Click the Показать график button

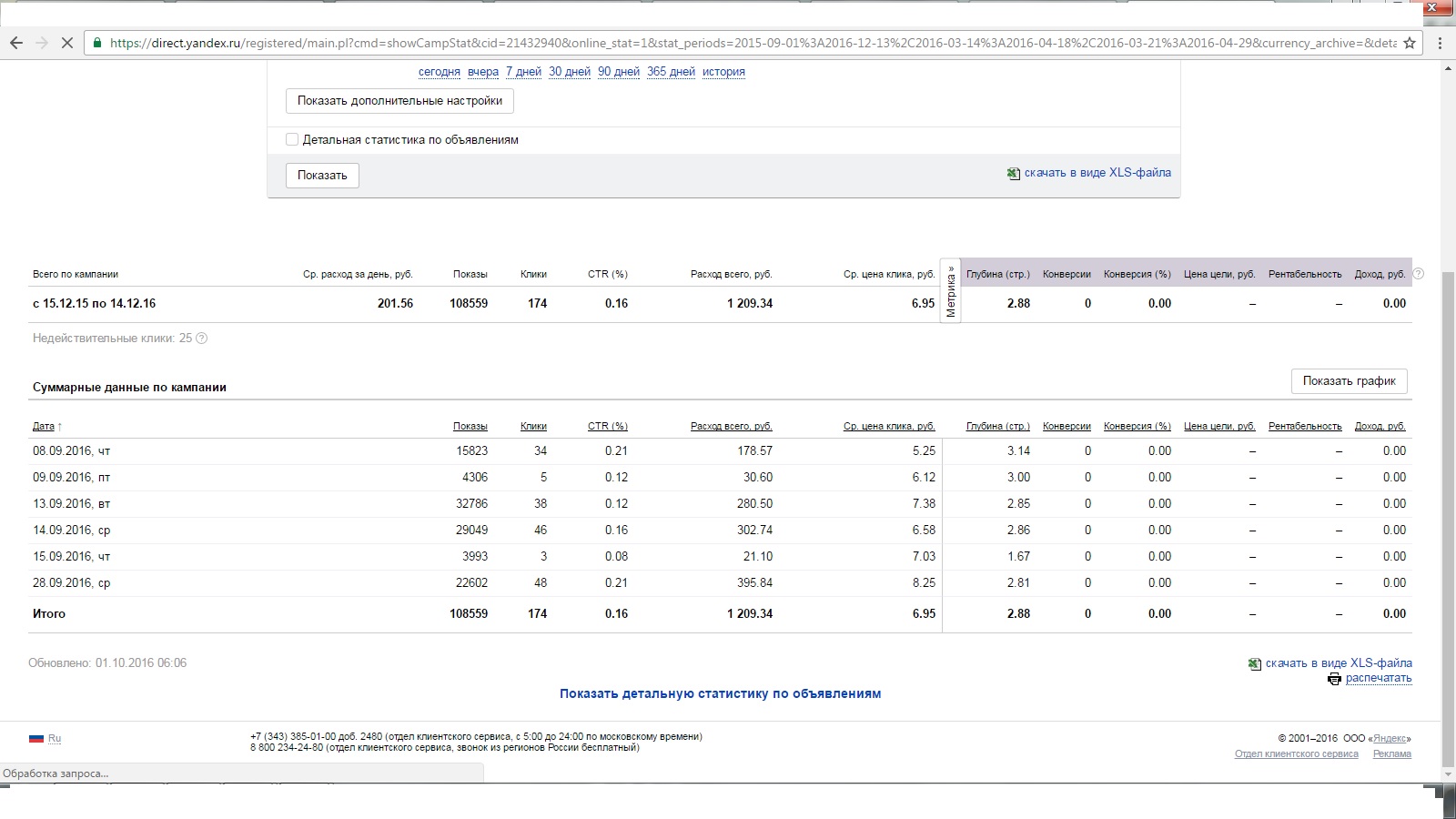point(1349,381)
